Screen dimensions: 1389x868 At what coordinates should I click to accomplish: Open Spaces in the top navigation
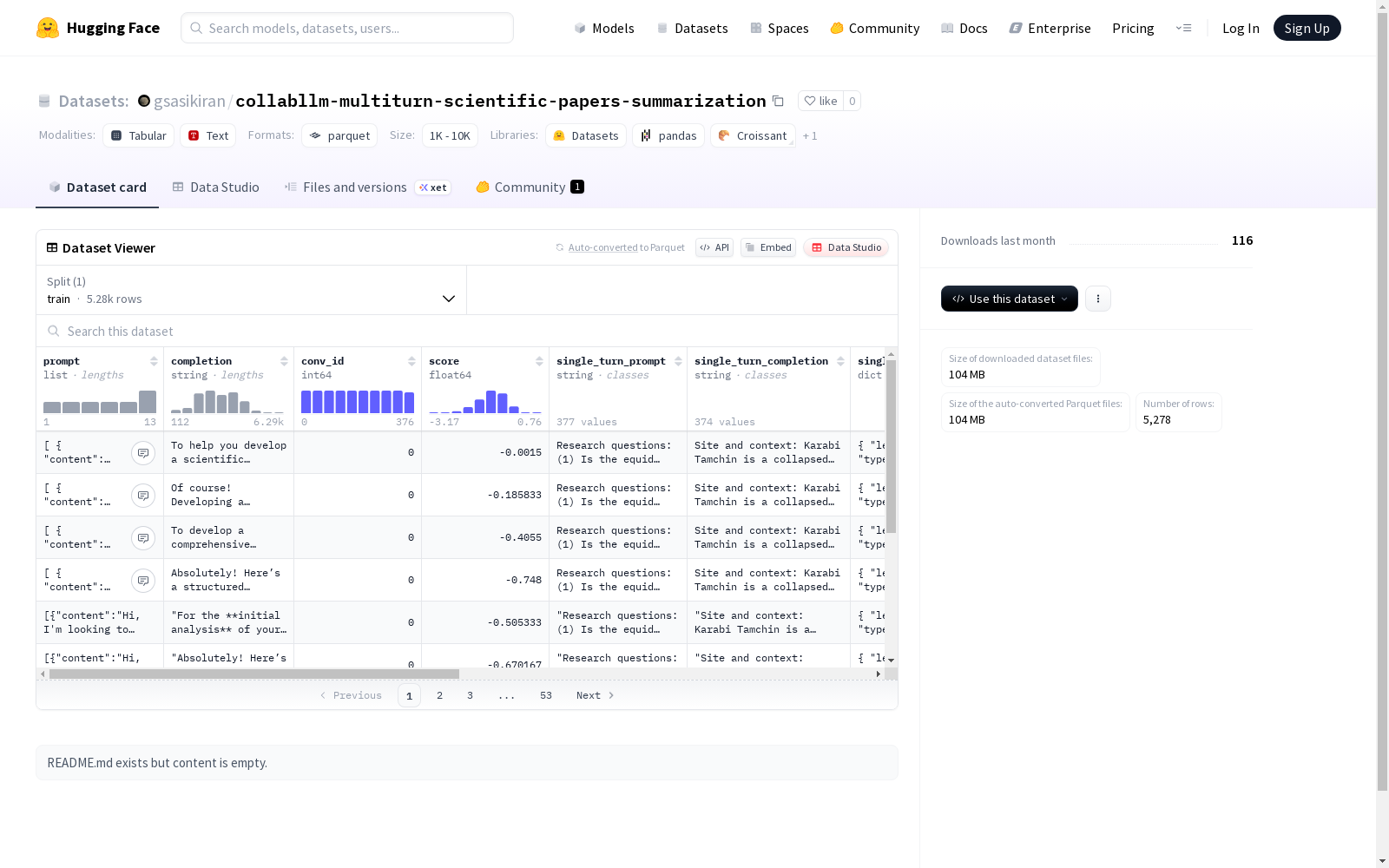coord(780,28)
